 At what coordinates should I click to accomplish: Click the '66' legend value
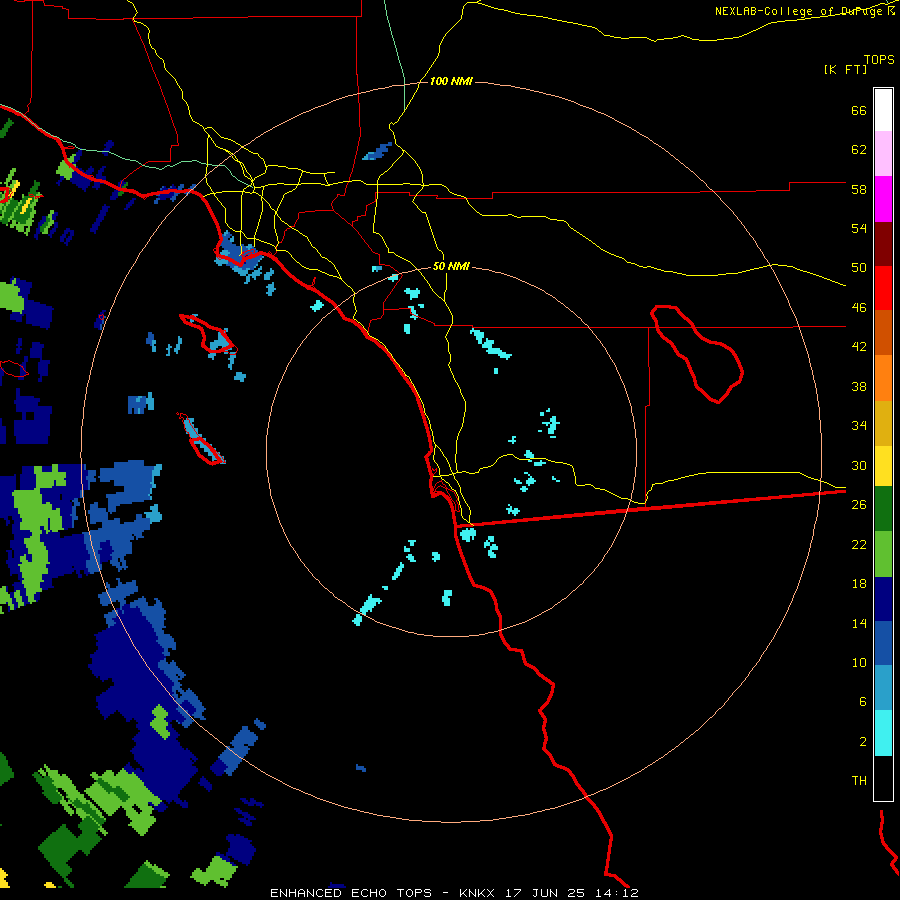(859, 111)
